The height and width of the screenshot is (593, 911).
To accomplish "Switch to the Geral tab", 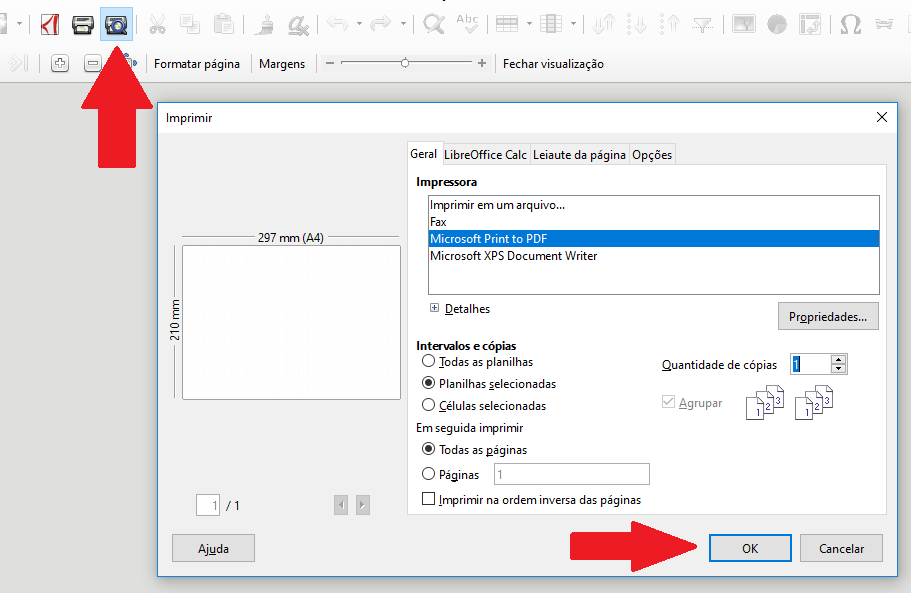I will 424,154.
